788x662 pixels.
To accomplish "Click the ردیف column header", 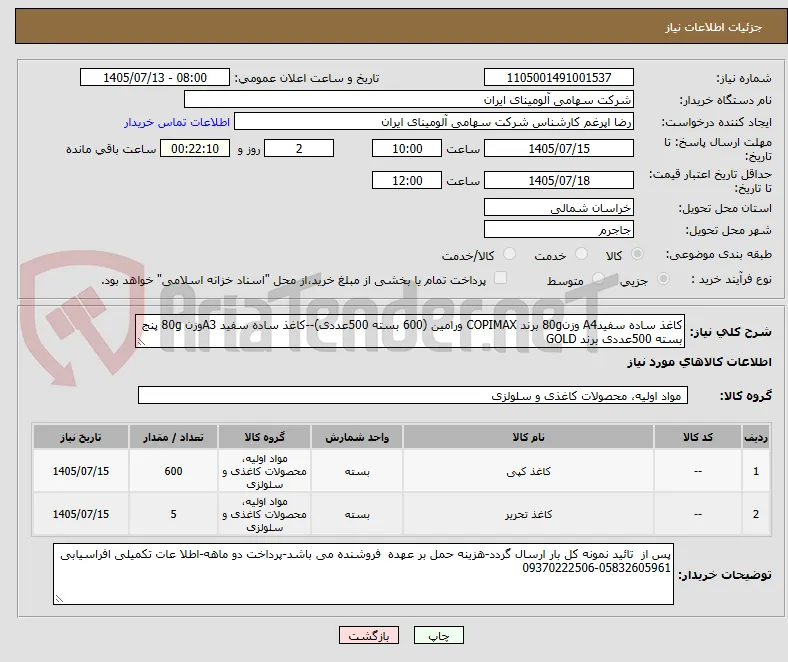I will [x=755, y=437].
